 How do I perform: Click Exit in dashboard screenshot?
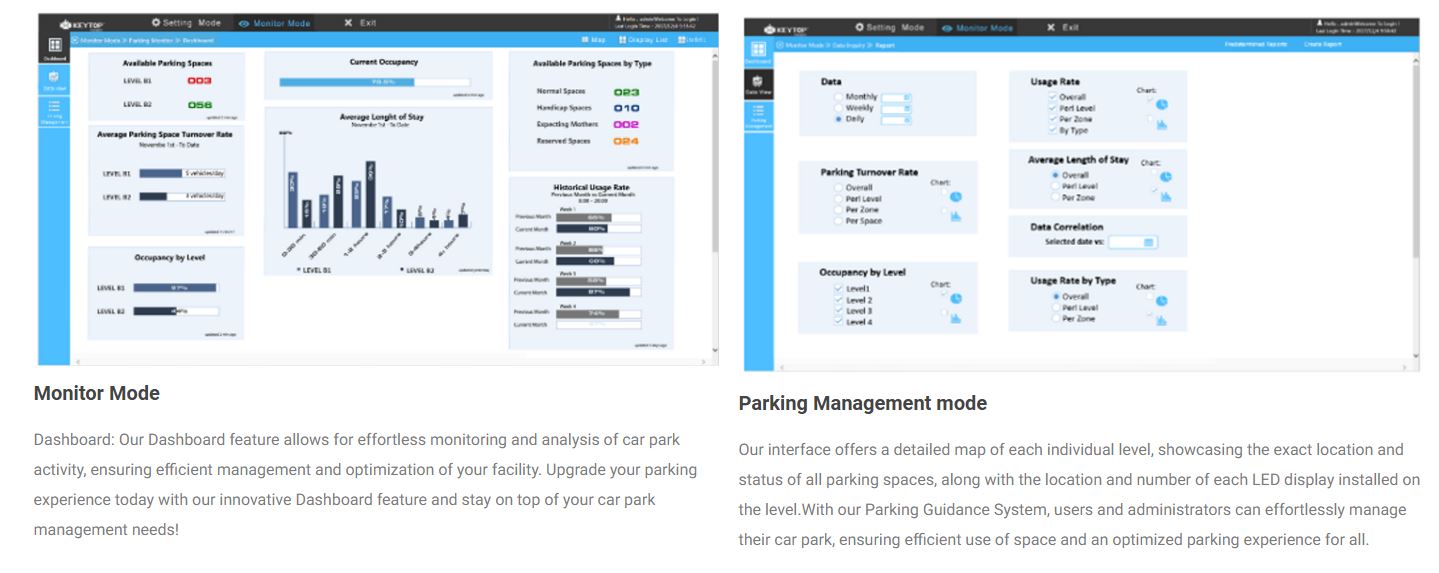[360, 22]
